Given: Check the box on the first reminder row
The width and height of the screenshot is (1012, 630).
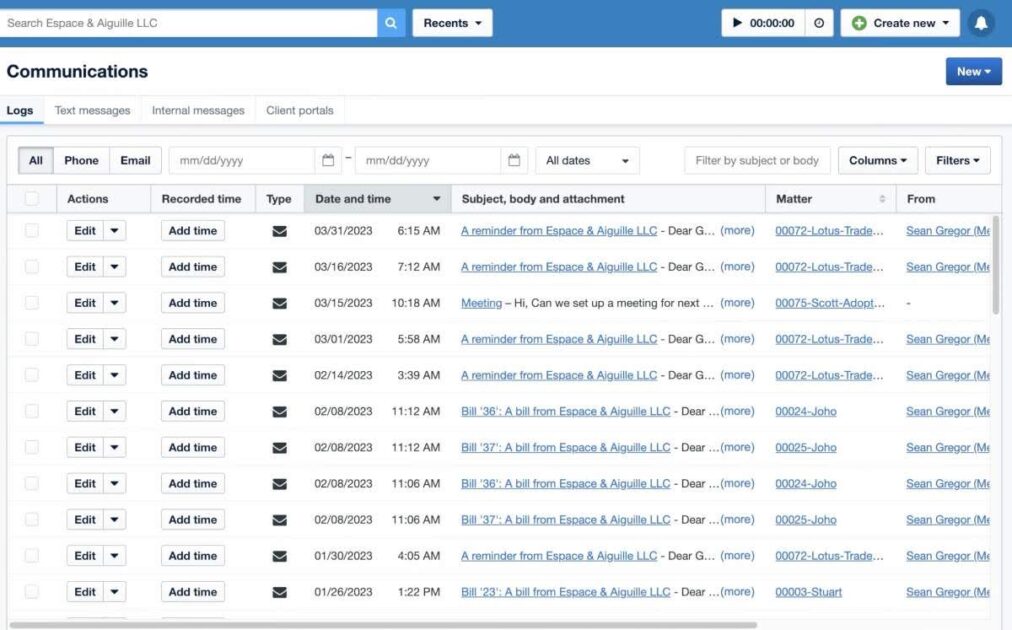Looking at the screenshot, I should 31,230.
